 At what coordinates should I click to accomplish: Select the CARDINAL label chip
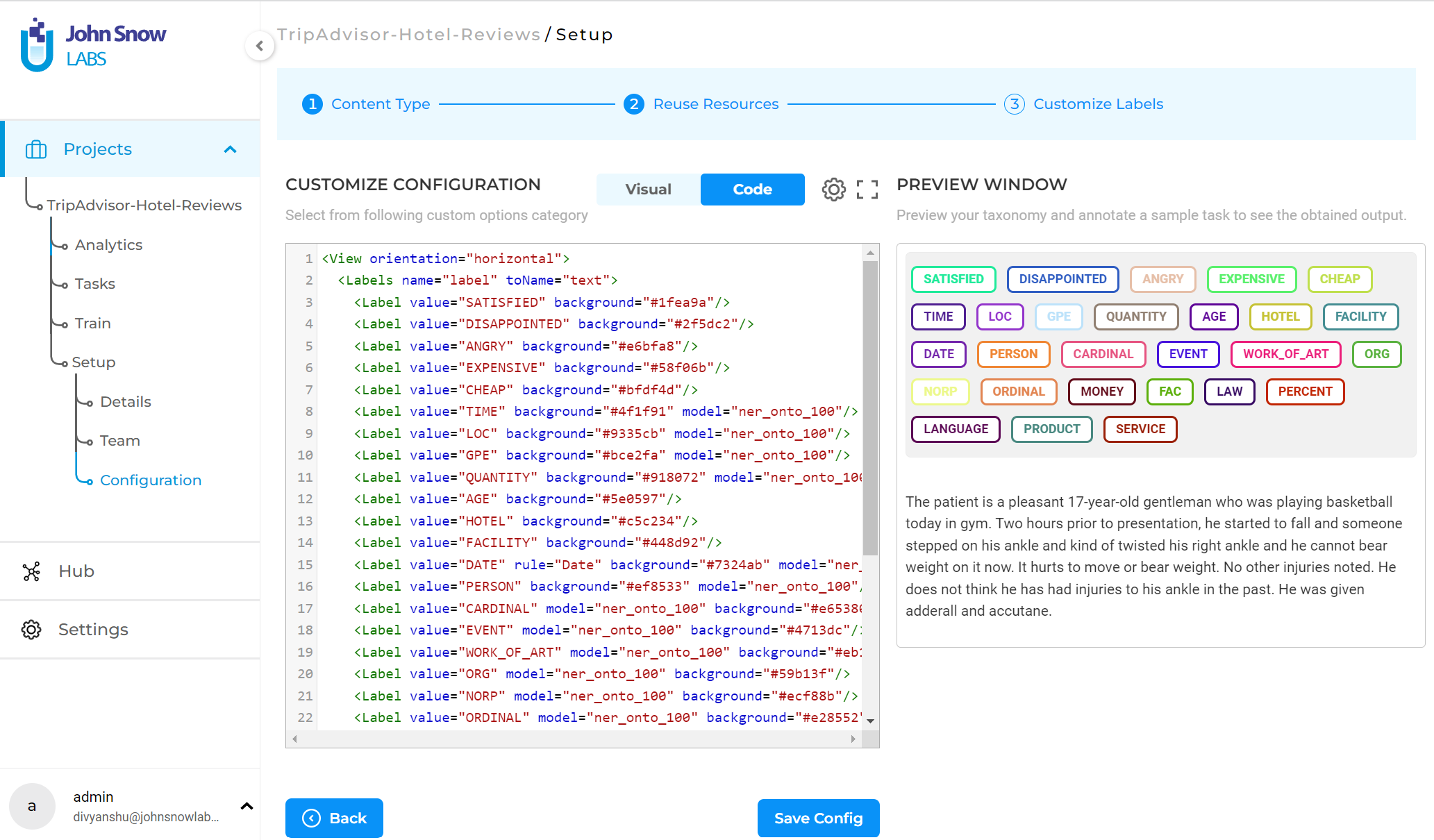(1103, 354)
